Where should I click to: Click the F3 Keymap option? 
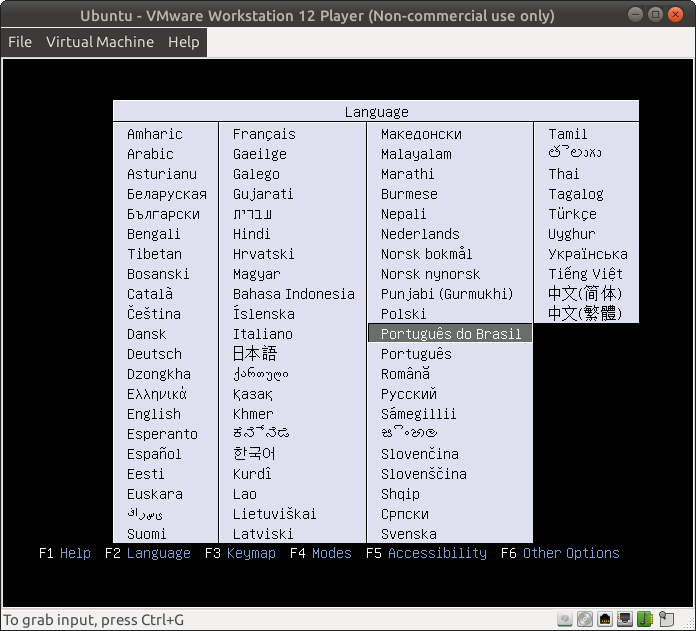click(240, 553)
